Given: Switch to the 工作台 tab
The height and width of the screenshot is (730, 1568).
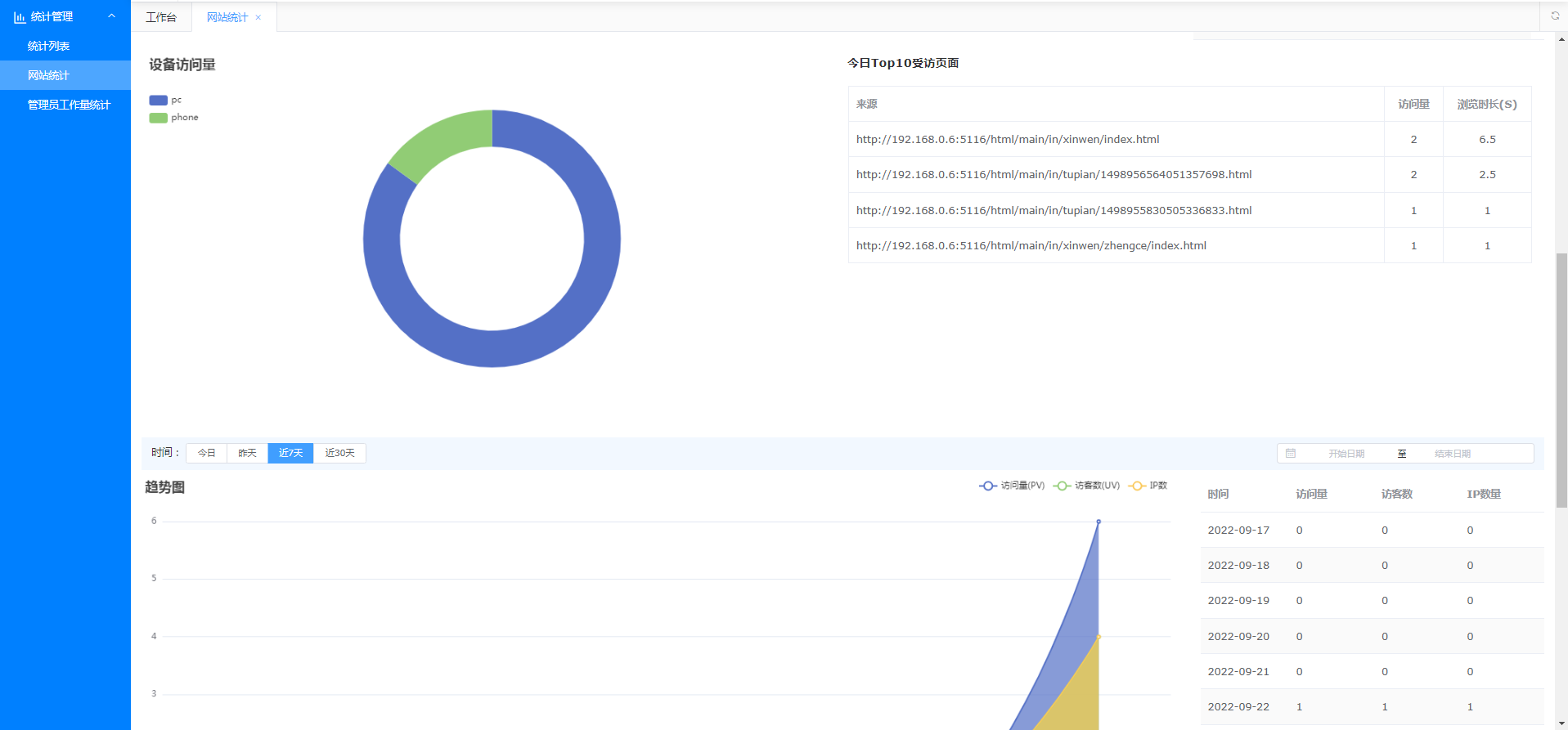Looking at the screenshot, I should [x=161, y=17].
